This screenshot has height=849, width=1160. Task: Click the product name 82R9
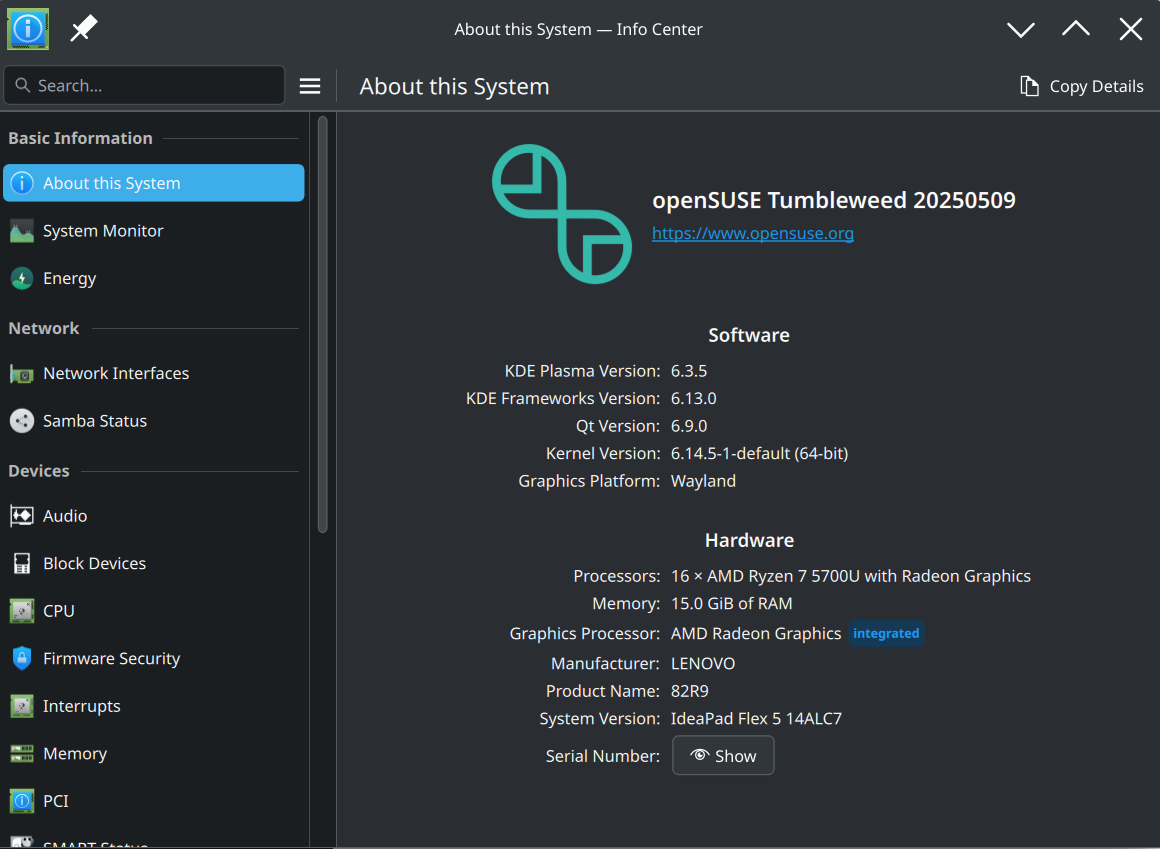[x=689, y=691]
